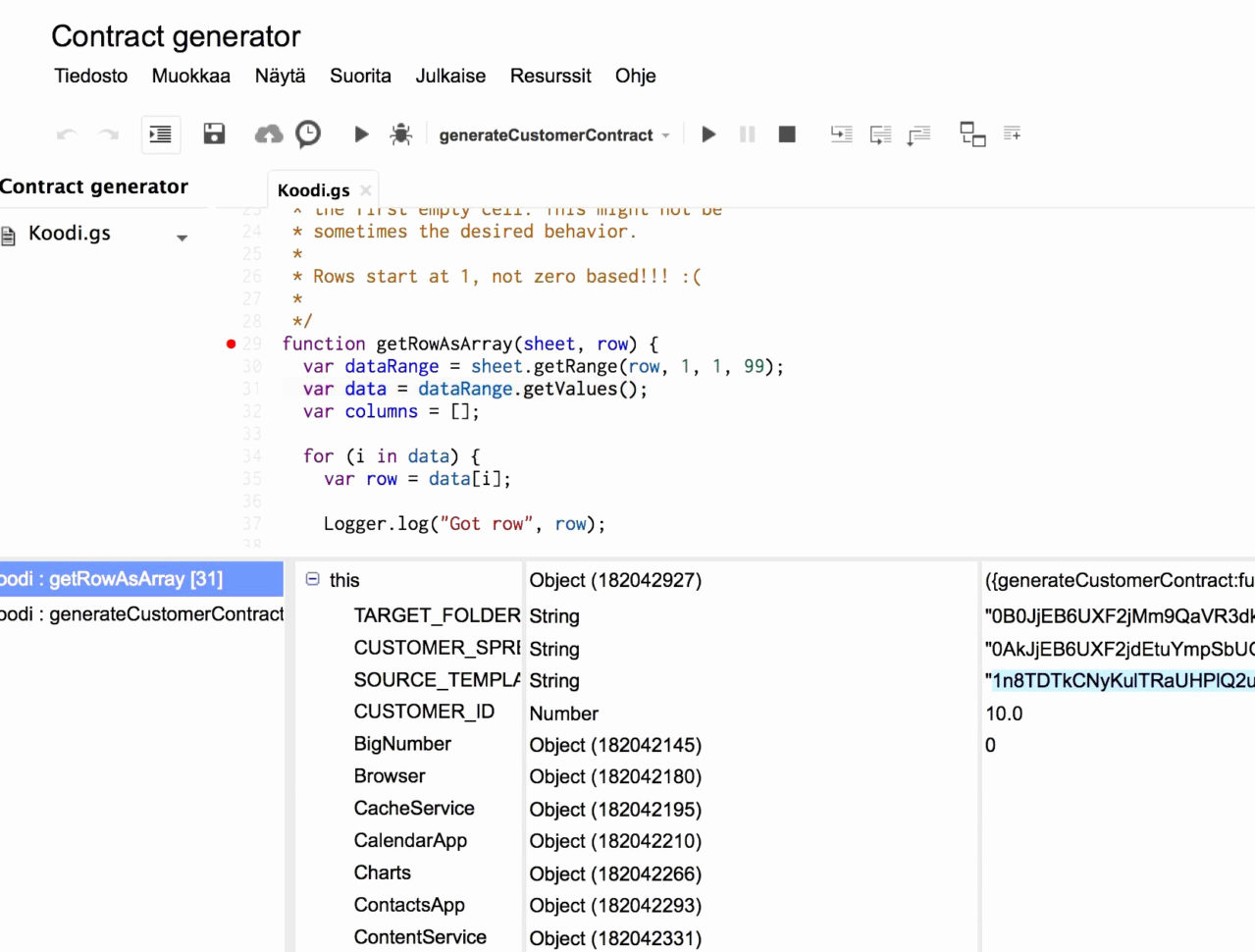Stop the debugger with the square icon
The image size is (1255, 952).
(x=786, y=134)
